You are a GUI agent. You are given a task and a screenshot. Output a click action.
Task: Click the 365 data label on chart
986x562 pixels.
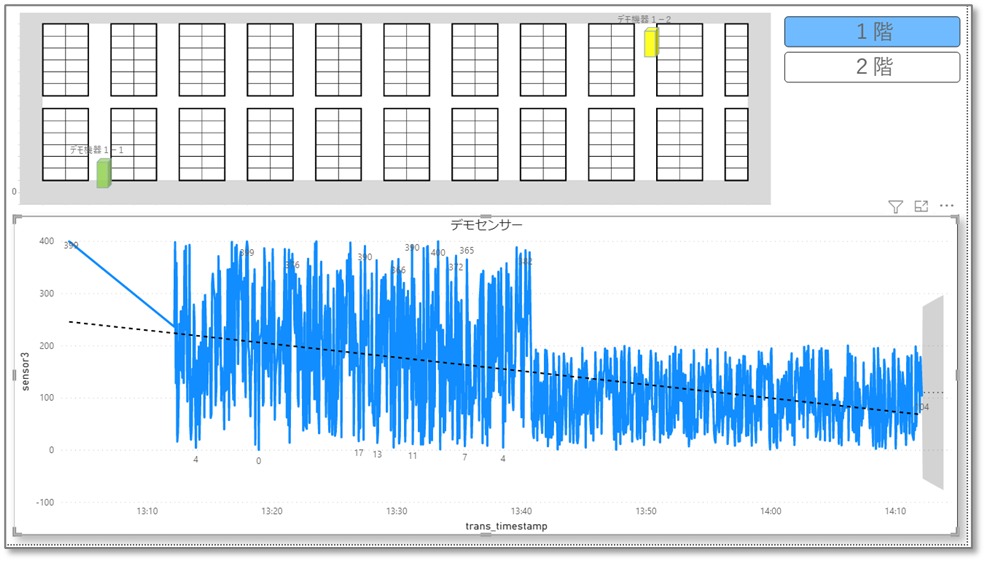pos(467,250)
